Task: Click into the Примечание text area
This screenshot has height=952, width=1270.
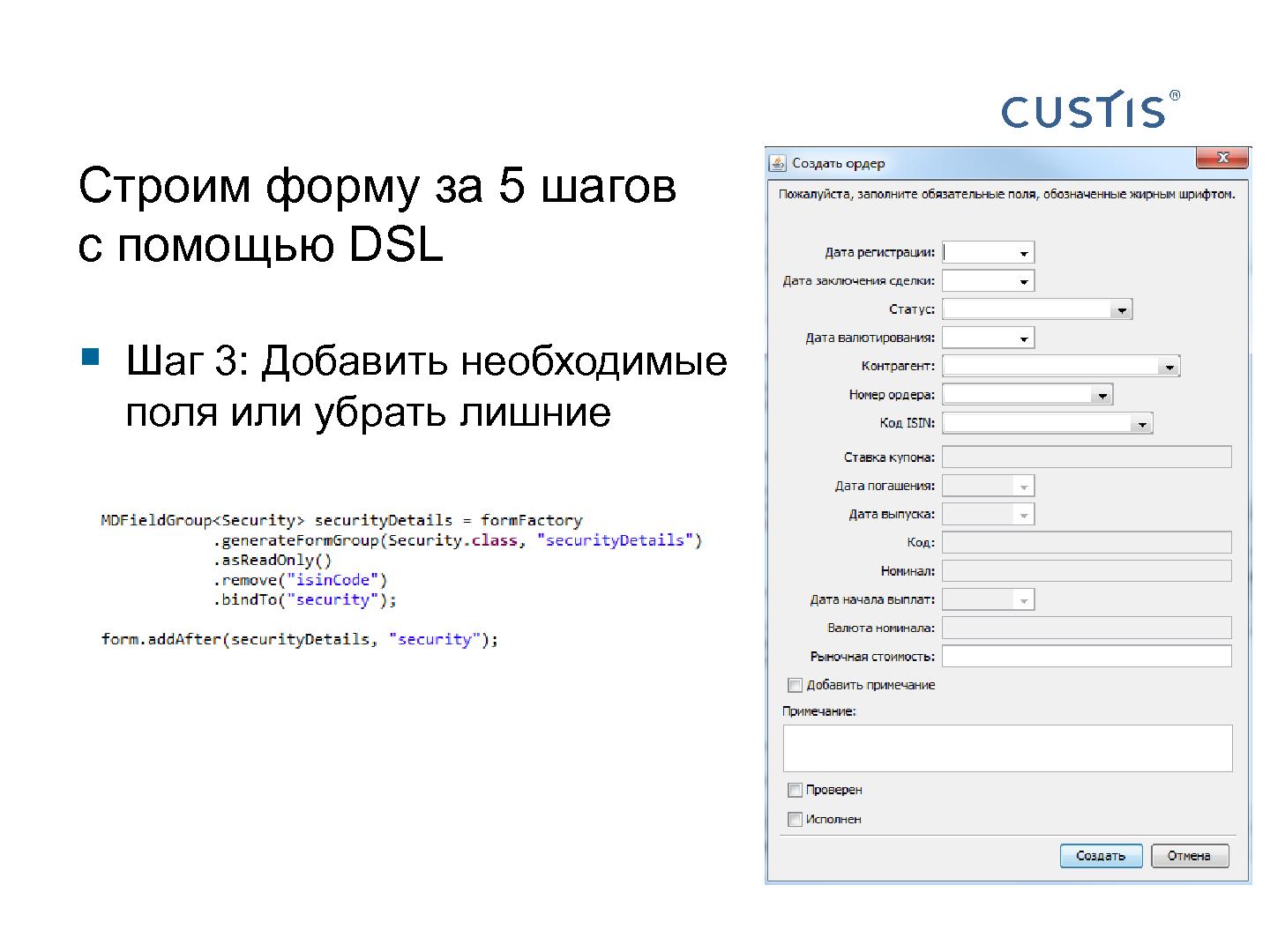Action: 1007,748
